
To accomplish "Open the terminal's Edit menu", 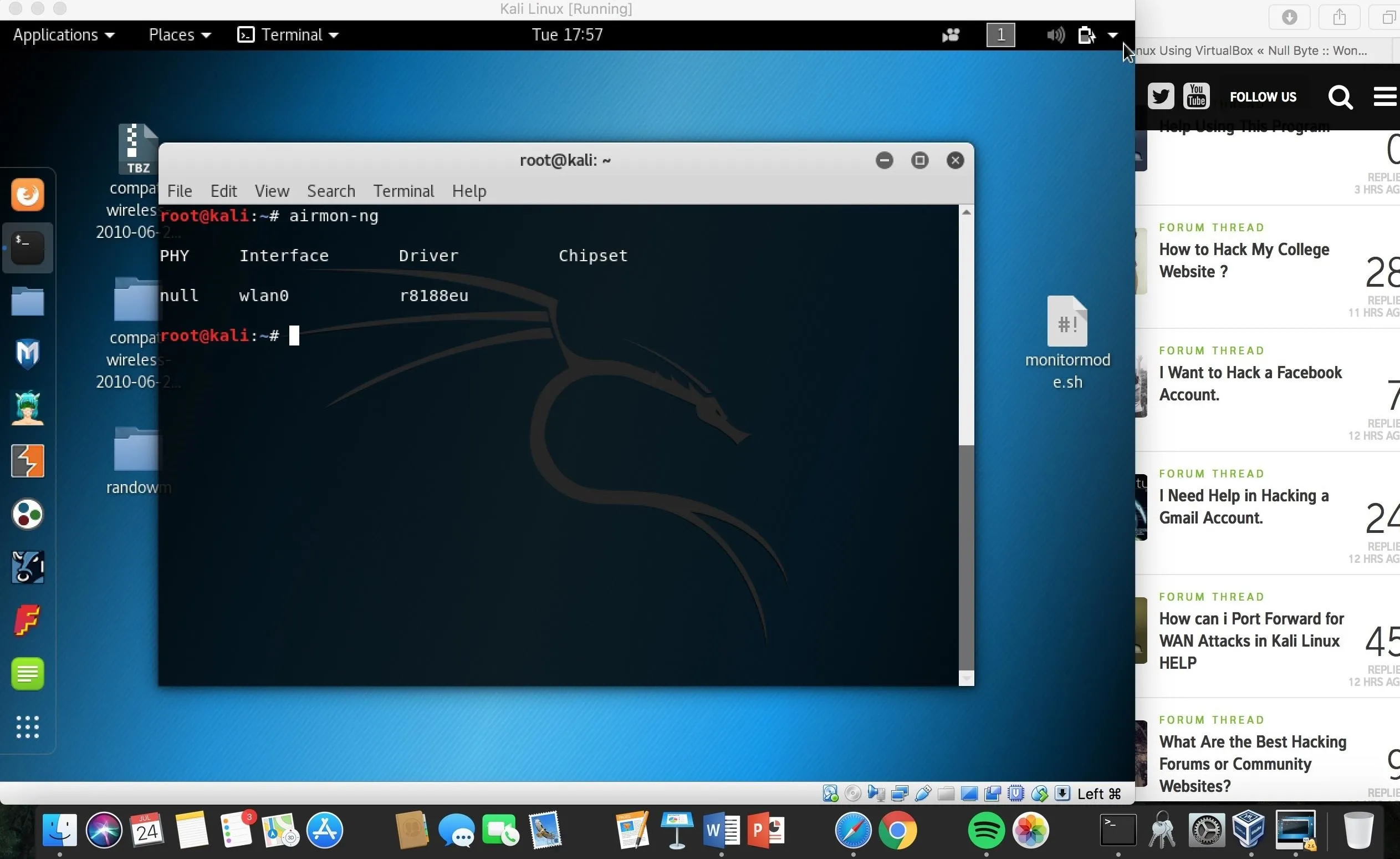I will [x=223, y=191].
